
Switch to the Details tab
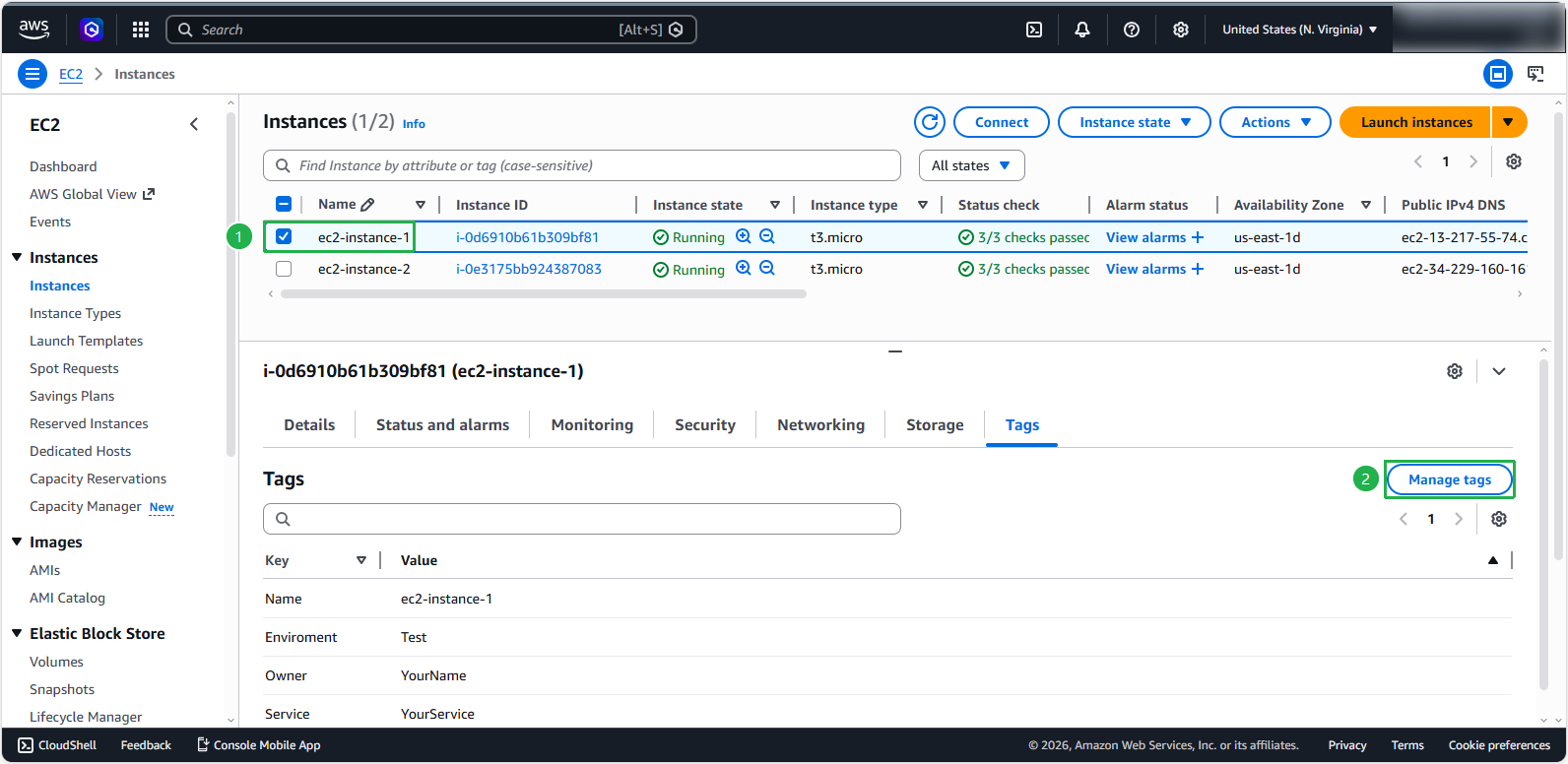309,424
